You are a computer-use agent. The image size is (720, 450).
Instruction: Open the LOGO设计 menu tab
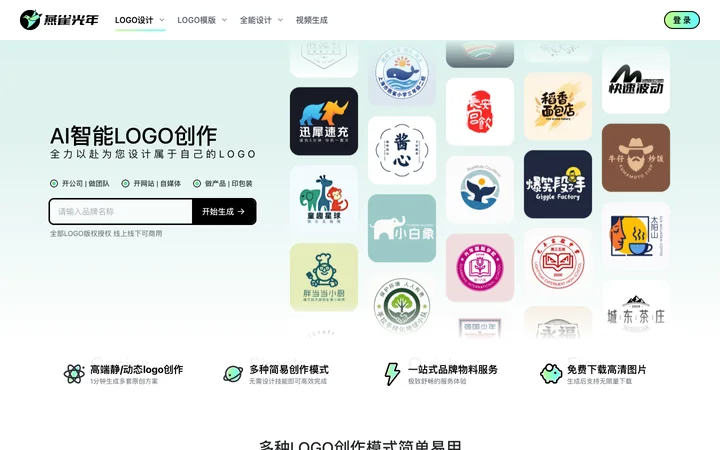point(134,20)
